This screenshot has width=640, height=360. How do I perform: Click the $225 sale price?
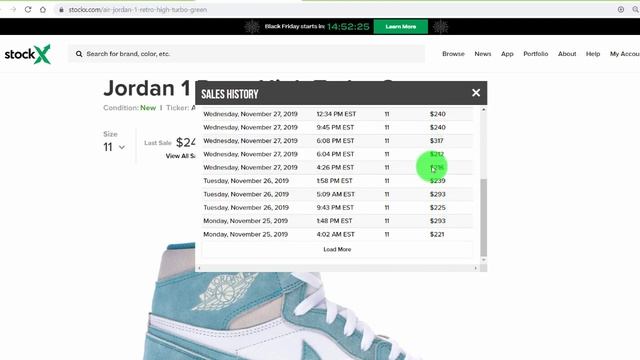(437, 208)
